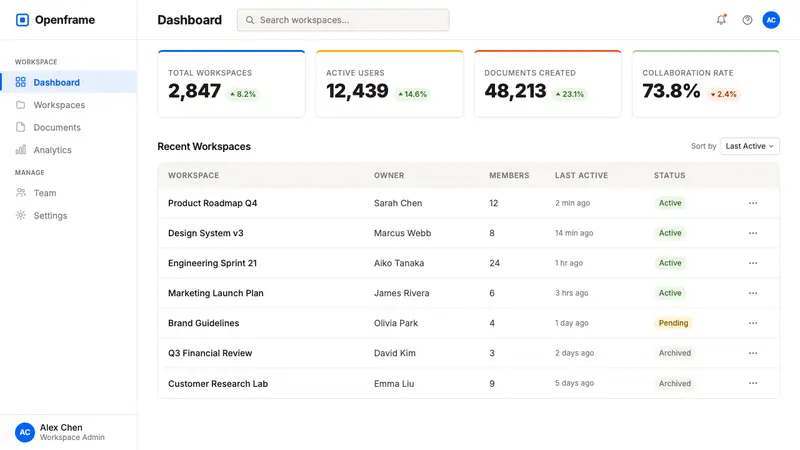Click the Documents file icon
The width and height of the screenshot is (800, 450).
point(20,127)
